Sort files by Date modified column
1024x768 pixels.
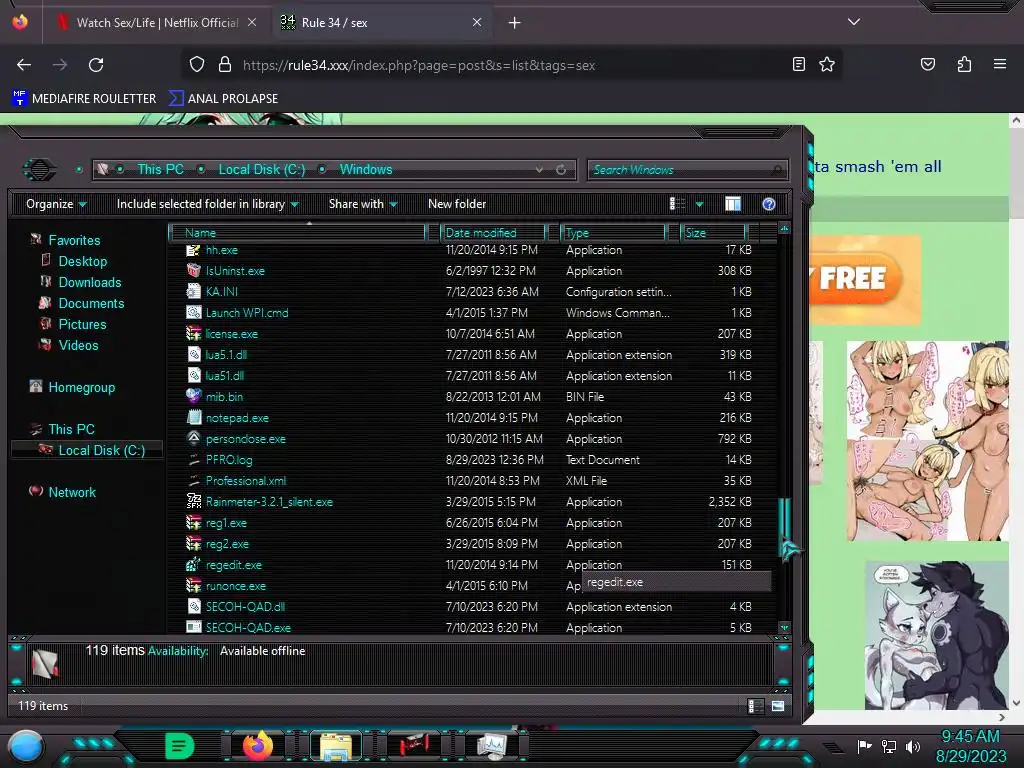click(x=493, y=232)
